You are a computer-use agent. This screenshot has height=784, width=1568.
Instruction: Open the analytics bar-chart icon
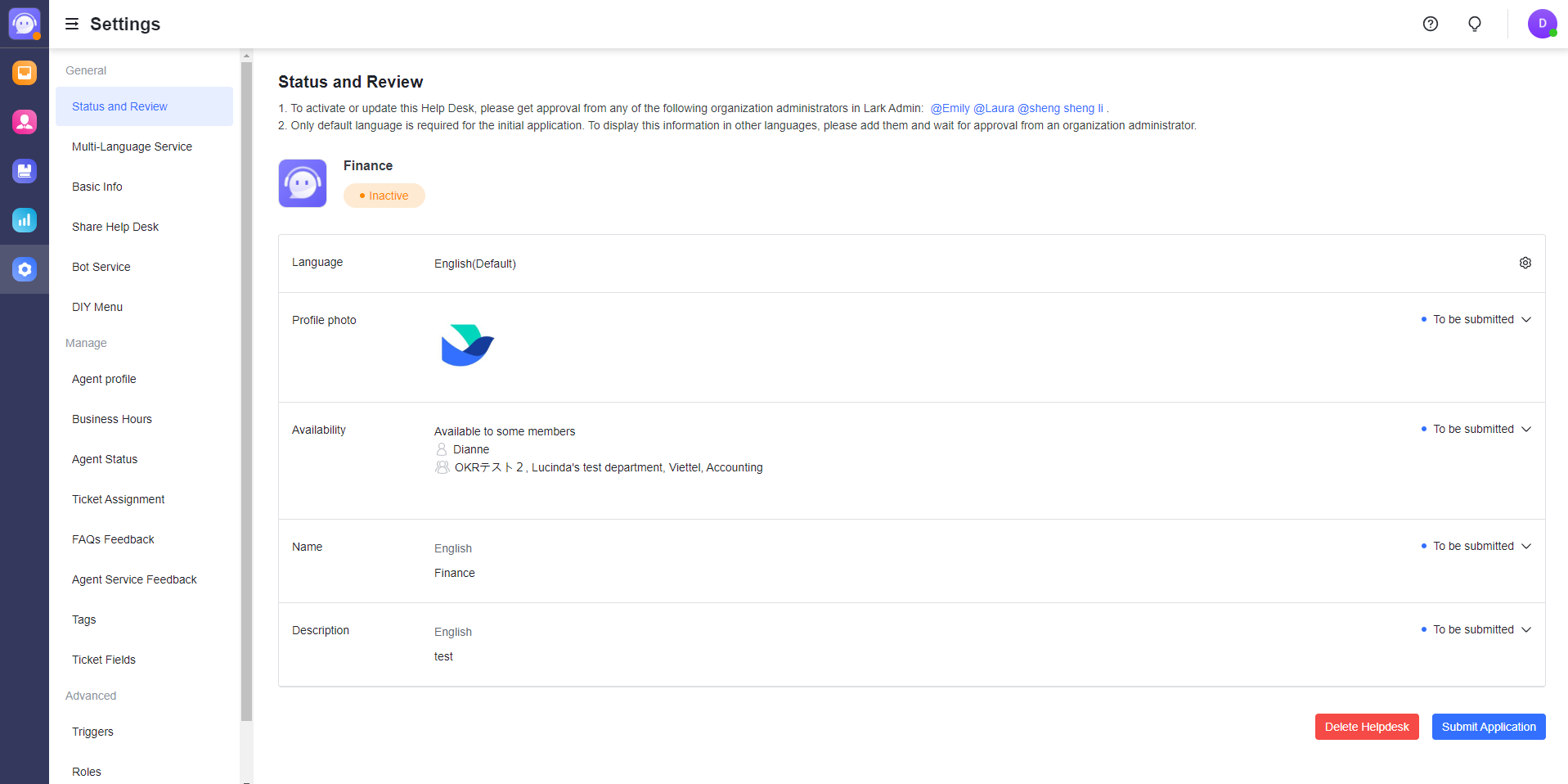[25, 220]
